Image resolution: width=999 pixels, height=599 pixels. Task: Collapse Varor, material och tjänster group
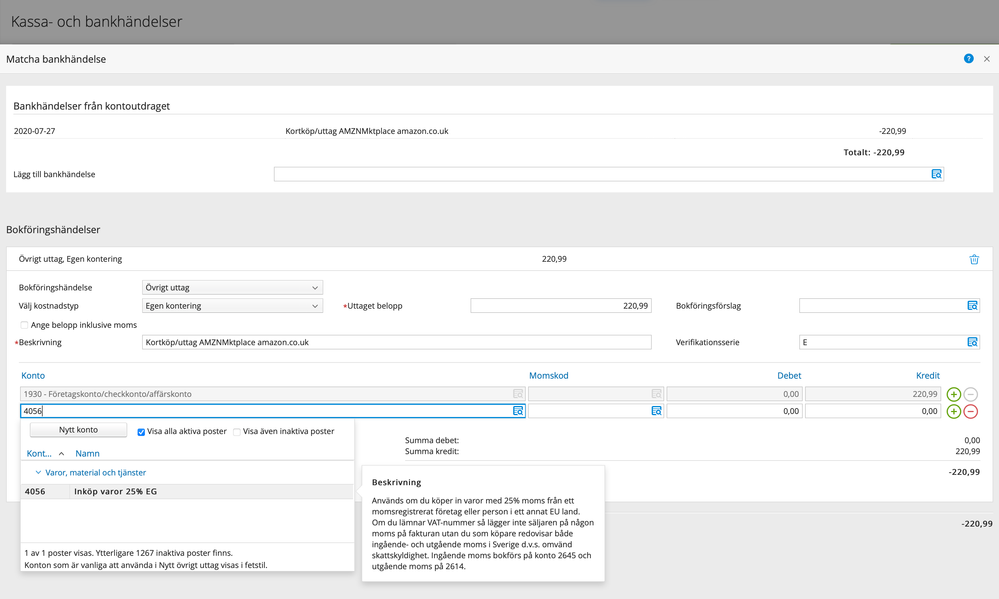[x=38, y=472]
